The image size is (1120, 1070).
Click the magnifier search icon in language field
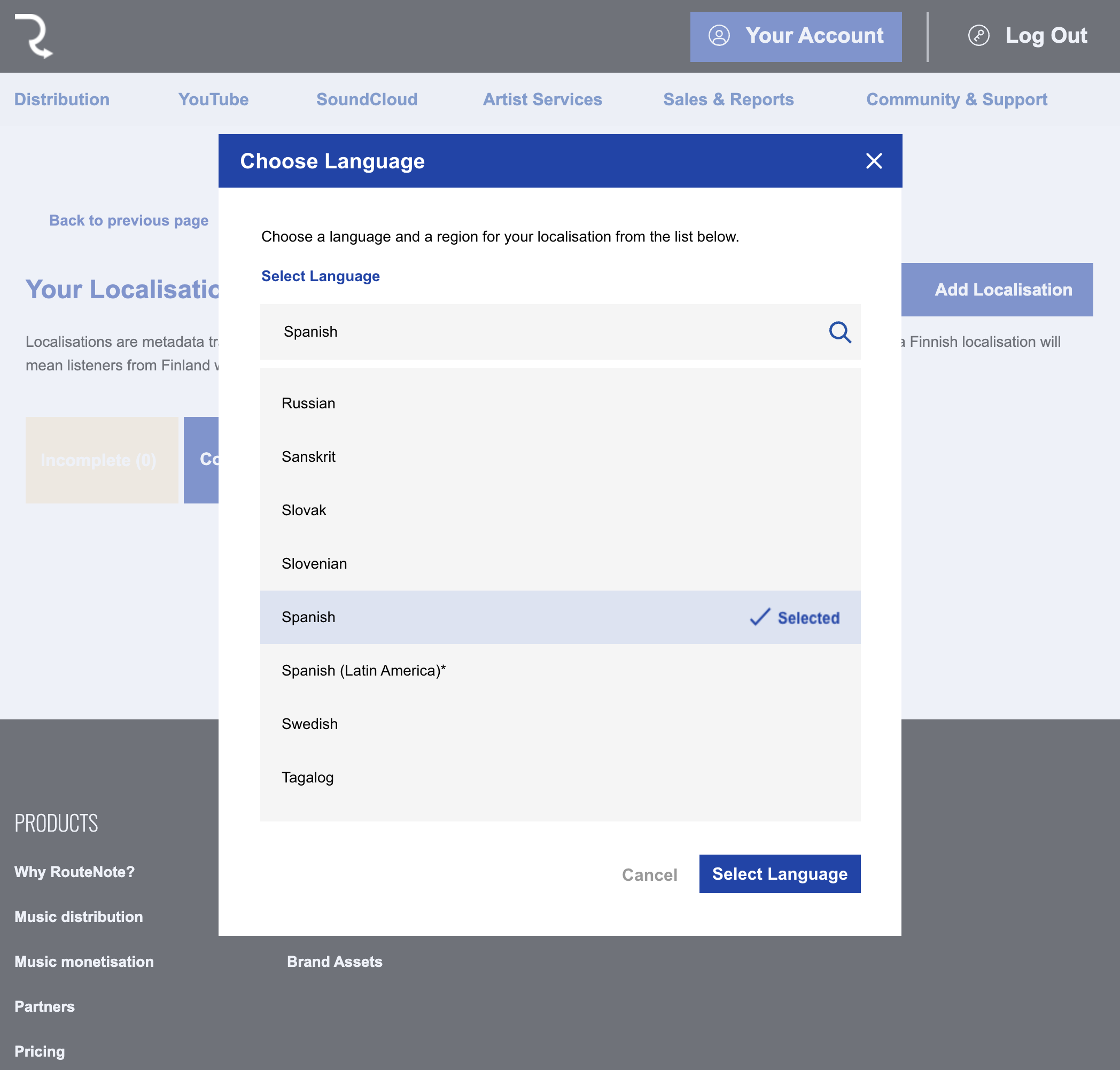(839, 332)
